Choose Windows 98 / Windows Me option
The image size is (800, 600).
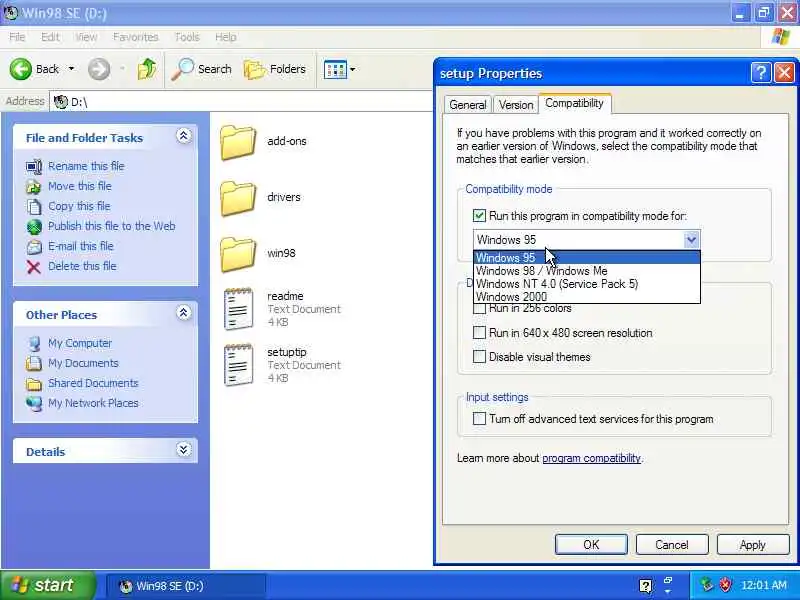[x=587, y=271]
